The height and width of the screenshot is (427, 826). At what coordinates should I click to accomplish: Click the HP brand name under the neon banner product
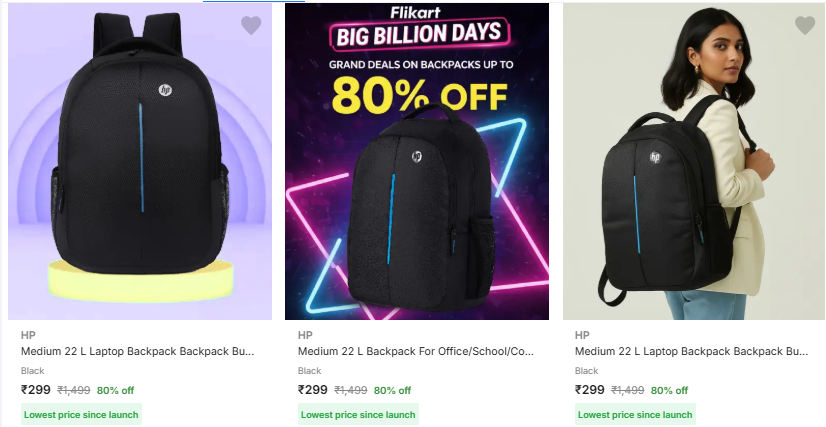coord(305,335)
